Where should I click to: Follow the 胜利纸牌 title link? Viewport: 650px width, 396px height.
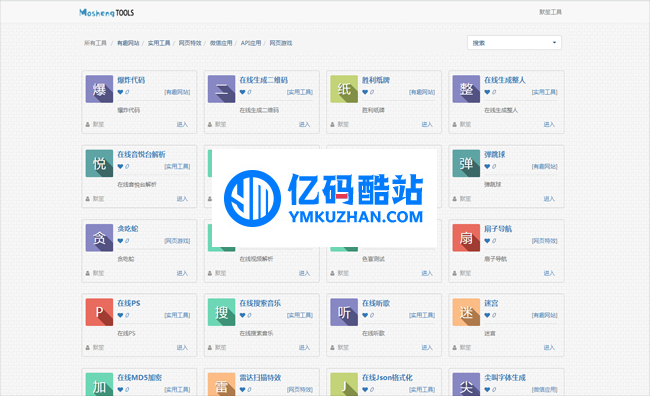pyautogui.click(x=376, y=80)
